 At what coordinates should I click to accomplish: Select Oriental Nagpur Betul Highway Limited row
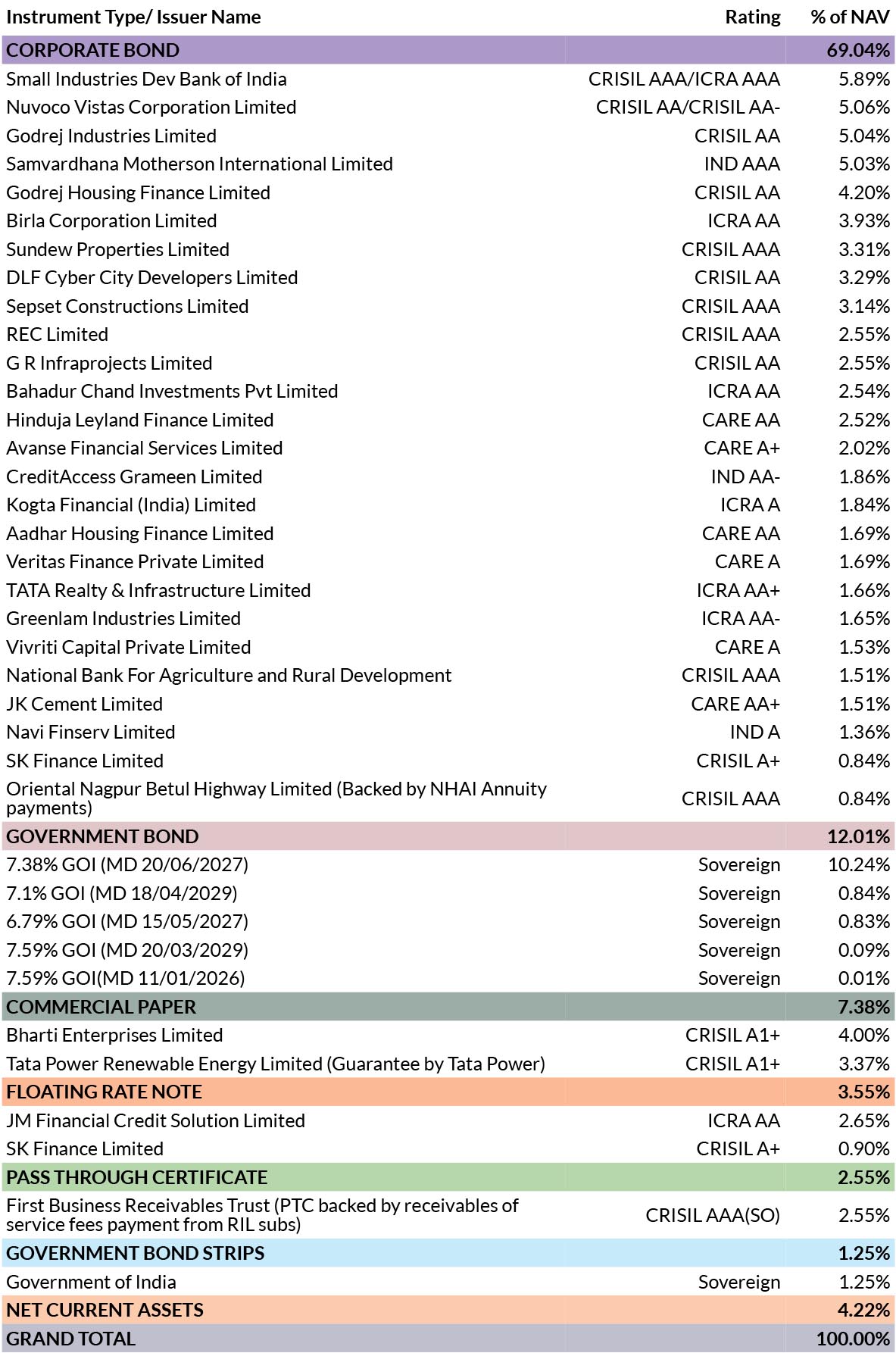coord(448,798)
